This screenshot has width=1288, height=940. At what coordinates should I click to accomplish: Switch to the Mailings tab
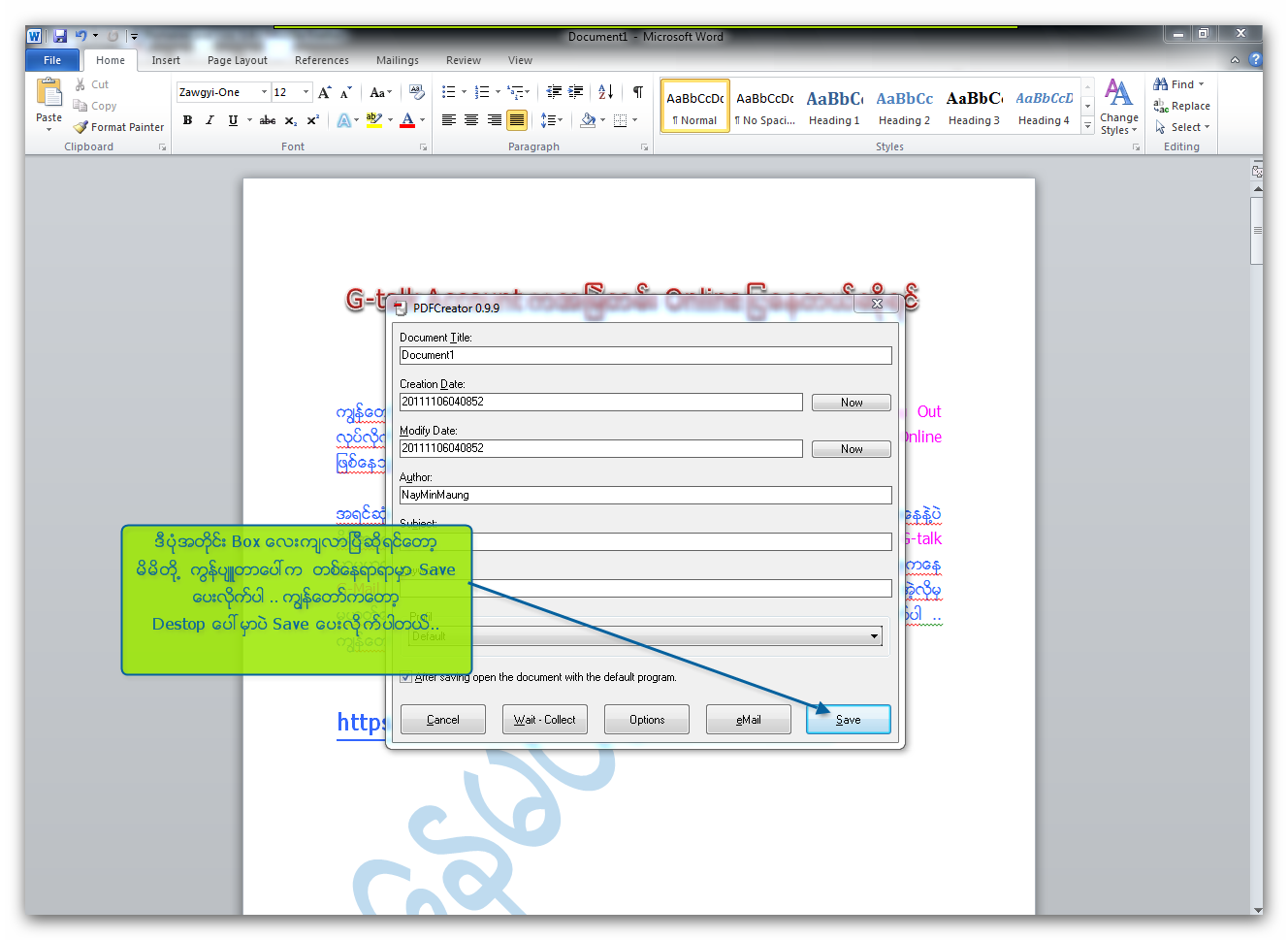click(398, 60)
